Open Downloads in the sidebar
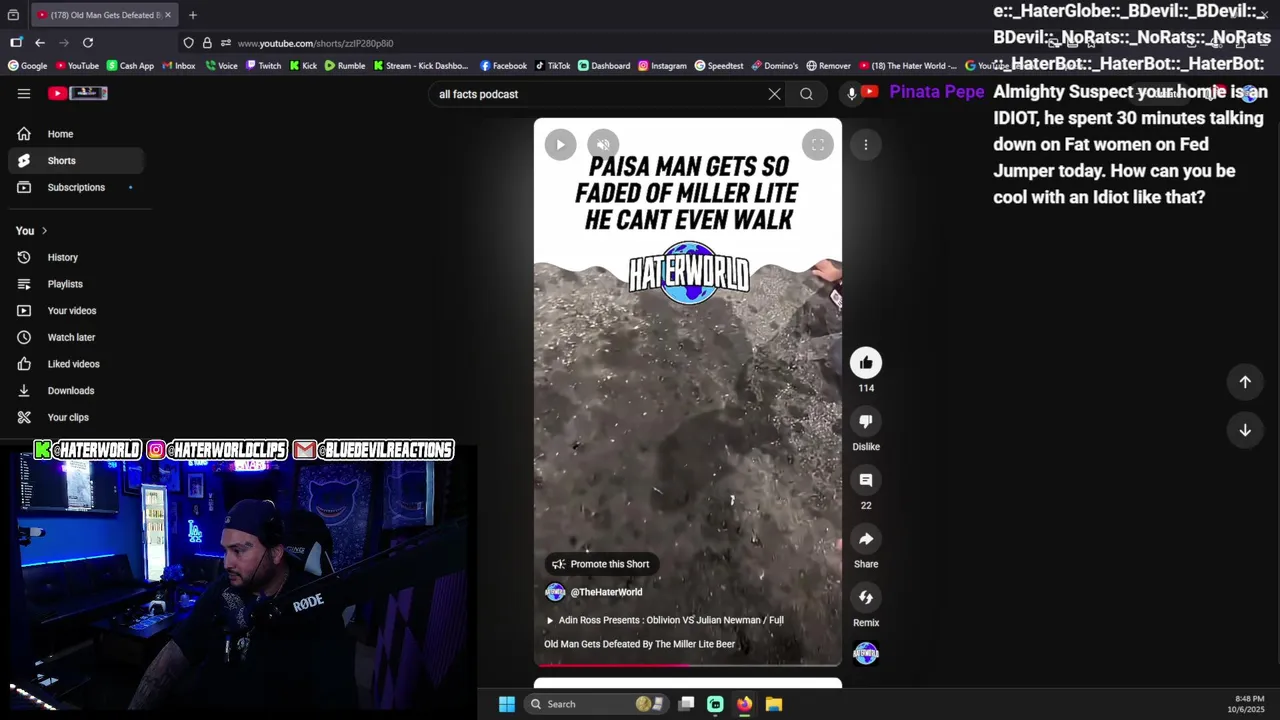 [76, 391]
